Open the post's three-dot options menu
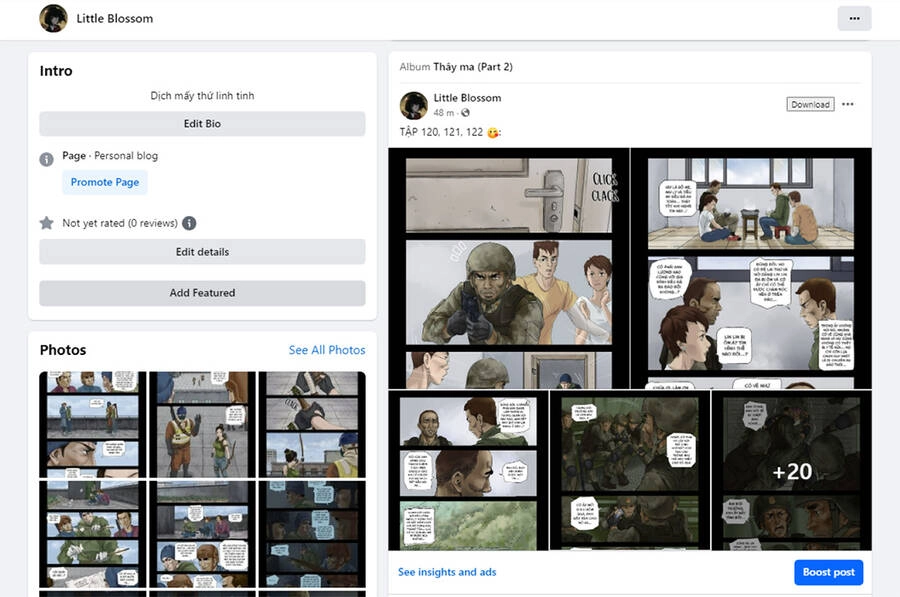Viewport: 900px width, 597px height. [848, 104]
